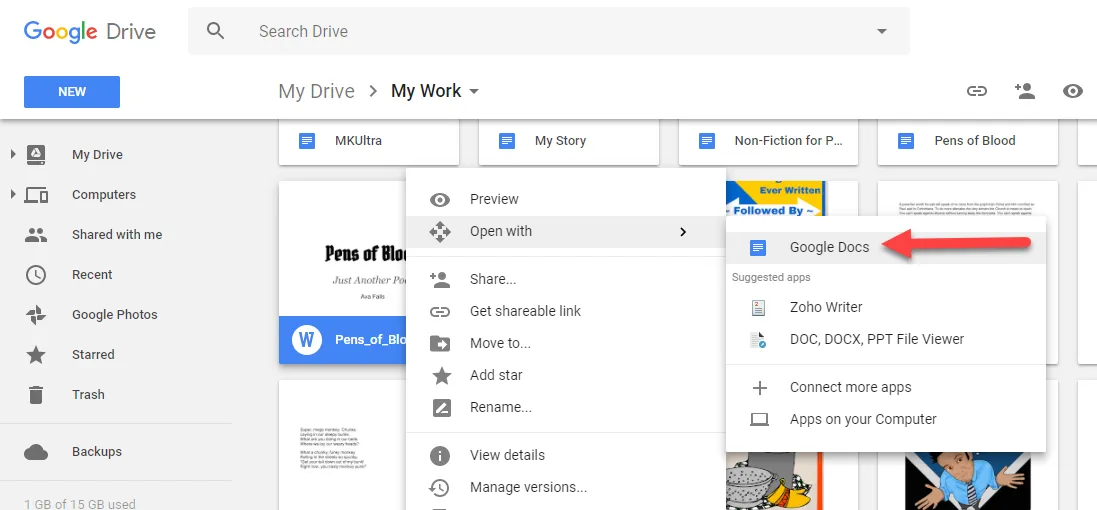
Task: Click the link icon beside Get shareable link
Action: (x=439, y=311)
